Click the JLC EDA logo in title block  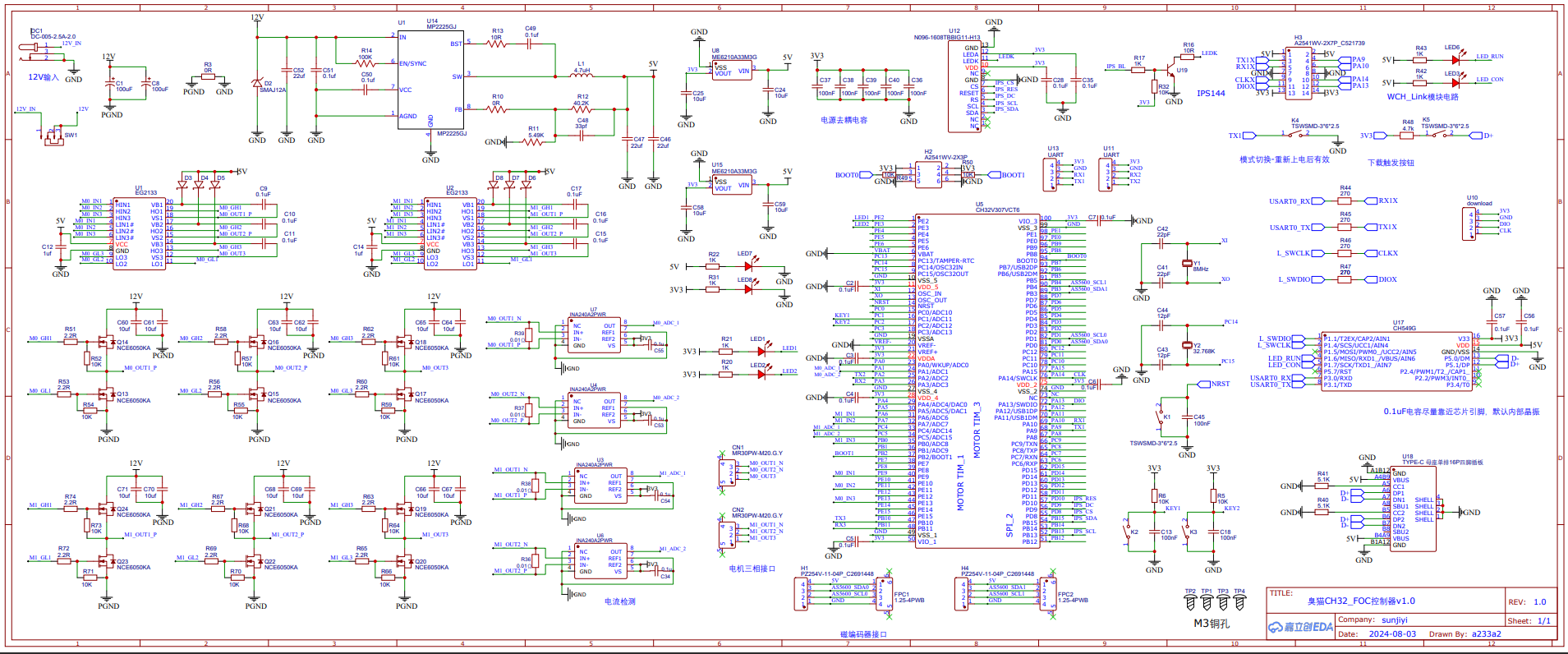[1300, 627]
